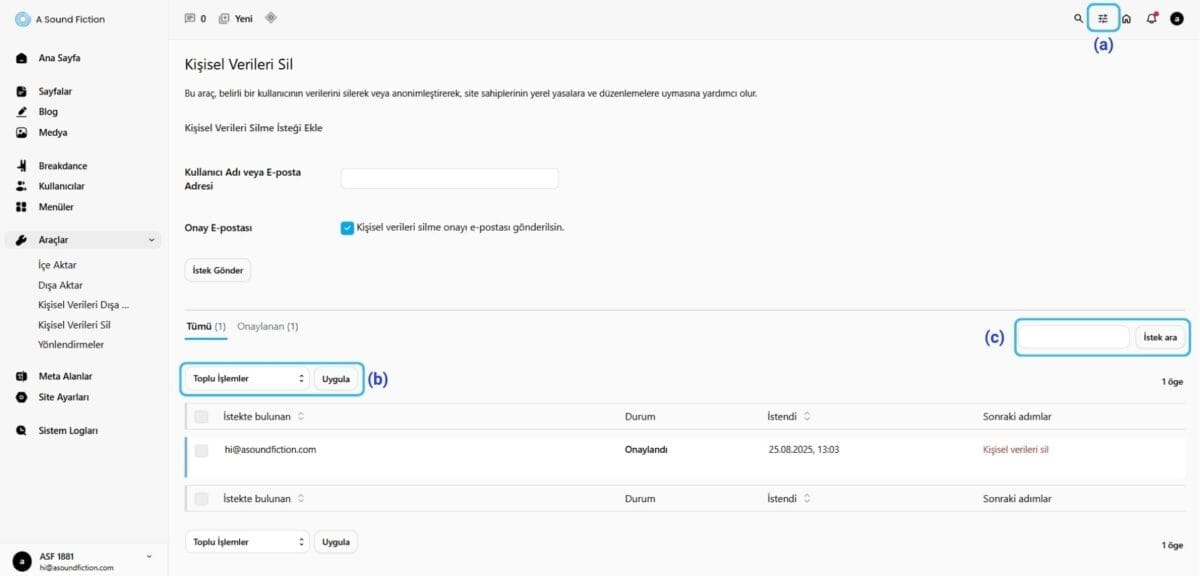Expand the ASF 1881 account menu

pos(149,556)
